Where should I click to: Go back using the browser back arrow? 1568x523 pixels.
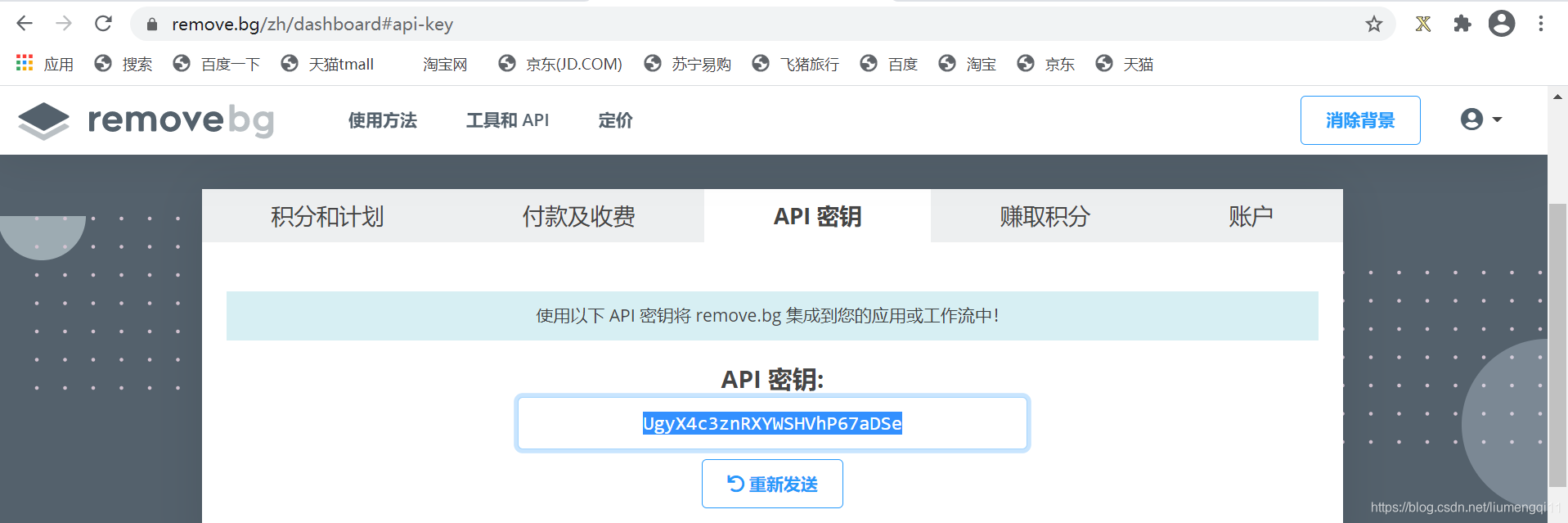pos(25,24)
